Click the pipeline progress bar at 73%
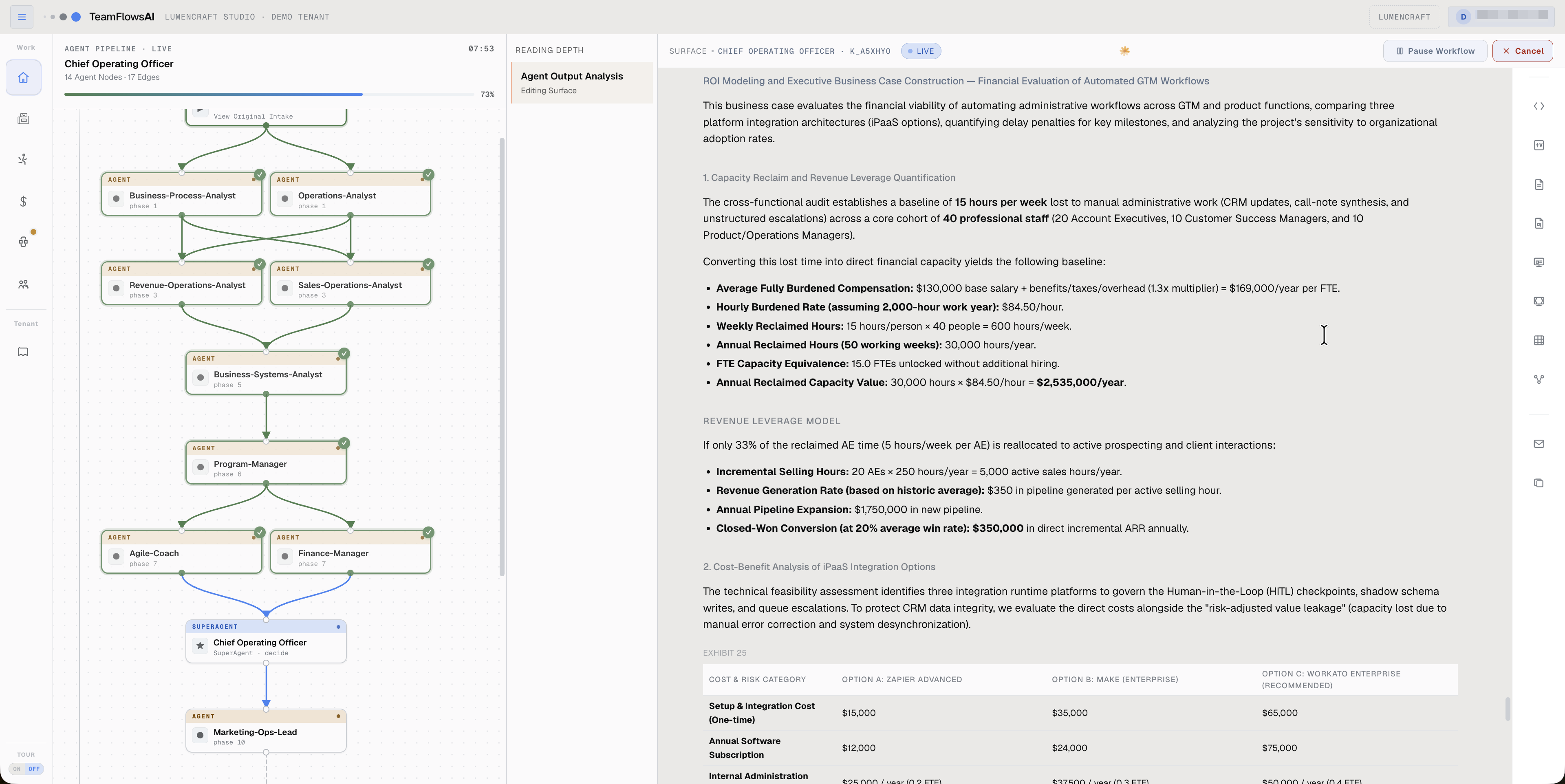 tap(269, 94)
